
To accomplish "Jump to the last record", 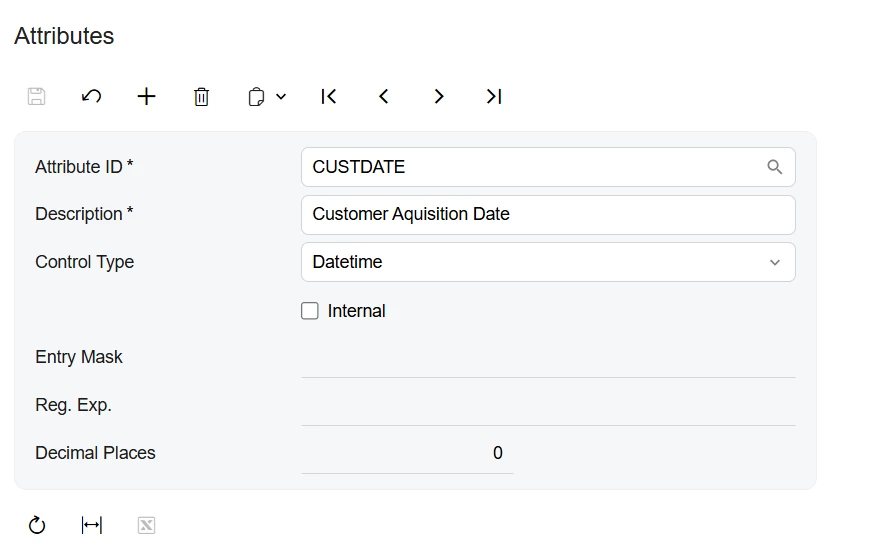I will [x=493, y=96].
